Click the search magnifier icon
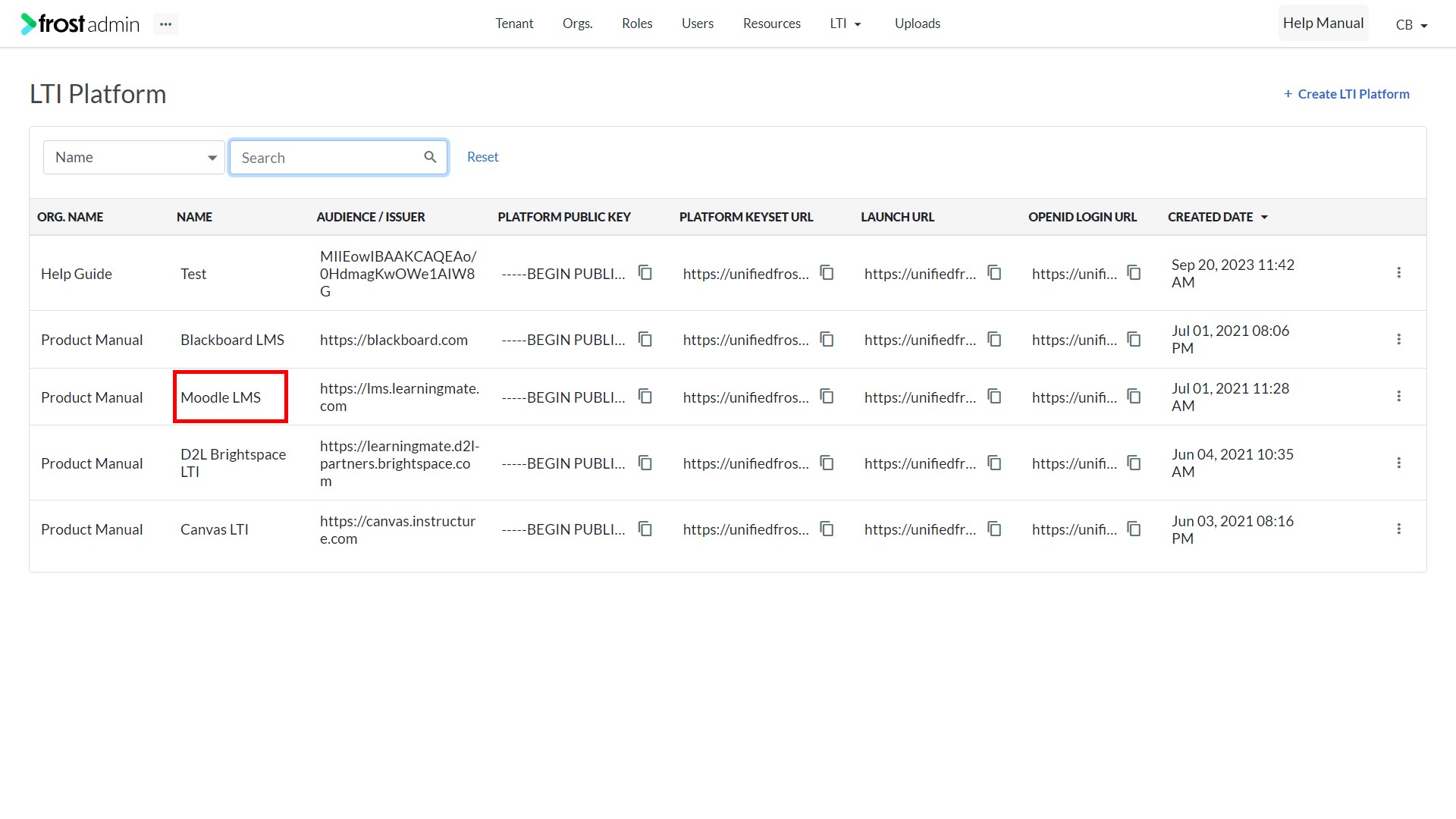The height and width of the screenshot is (819, 1456). tap(430, 157)
